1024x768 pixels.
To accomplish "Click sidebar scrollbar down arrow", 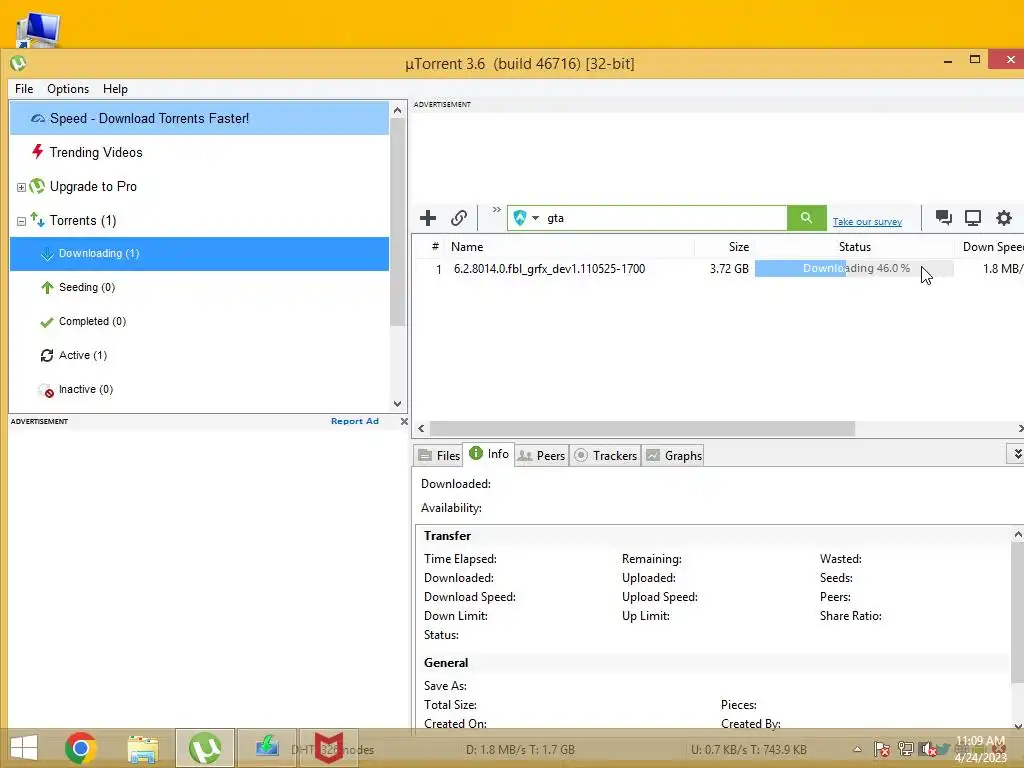I will tap(397, 404).
